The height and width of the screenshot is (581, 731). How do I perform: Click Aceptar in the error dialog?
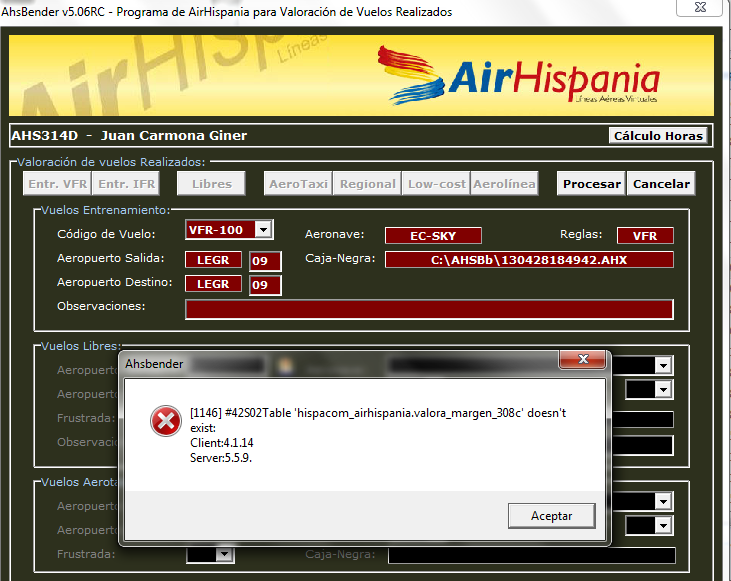pyautogui.click(x=552, y=516)
